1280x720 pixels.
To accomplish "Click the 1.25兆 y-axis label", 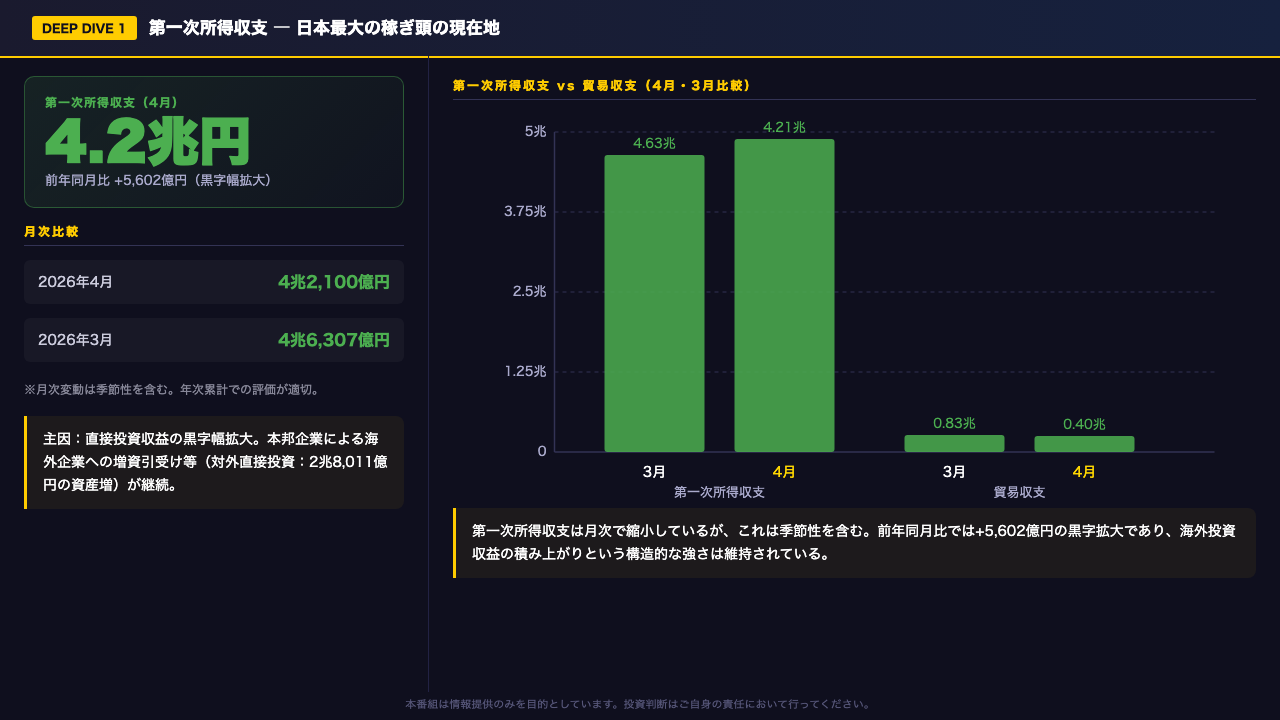I will (x=525, y=371).
